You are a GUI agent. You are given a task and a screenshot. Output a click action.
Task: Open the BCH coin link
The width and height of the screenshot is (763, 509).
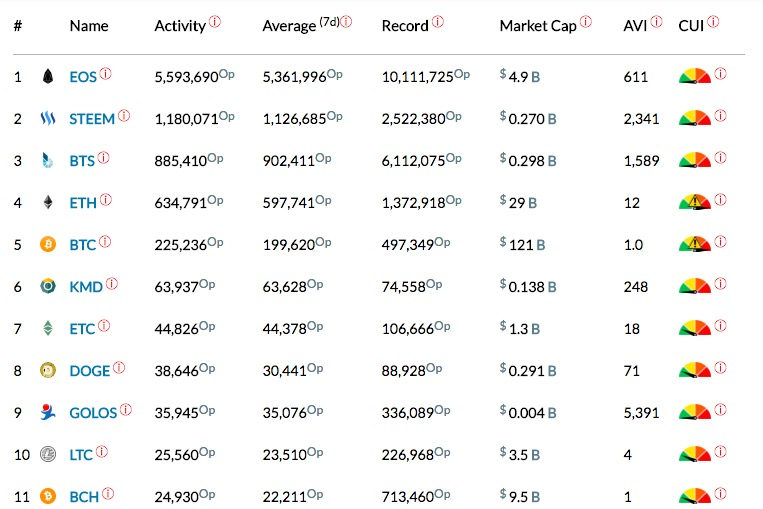pos(84,497)
